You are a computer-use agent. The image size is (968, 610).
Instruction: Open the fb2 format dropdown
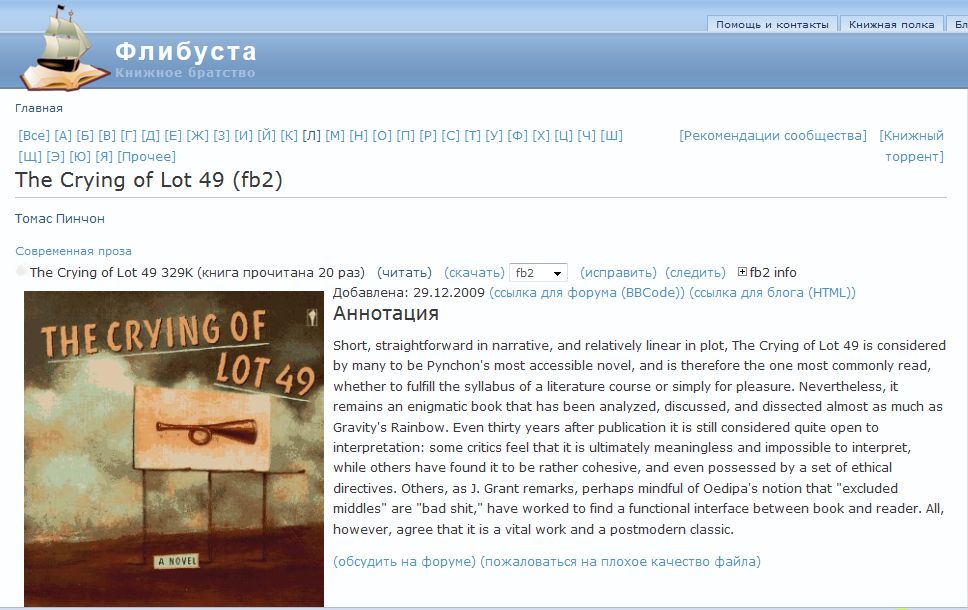tap(538, 273)
